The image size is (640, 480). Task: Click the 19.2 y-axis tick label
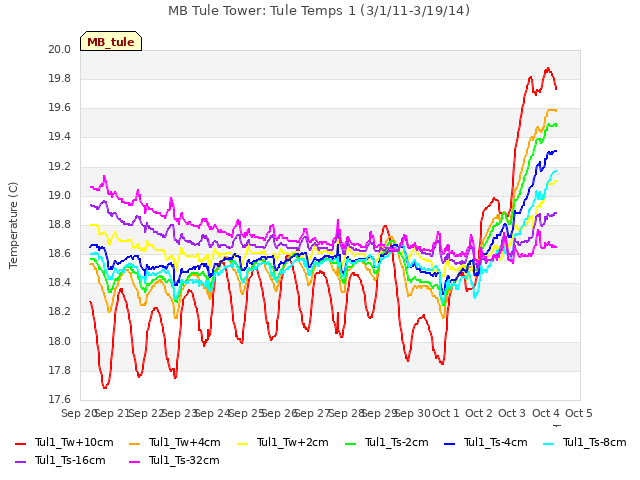pyautogui.click(x=60, y=167)
